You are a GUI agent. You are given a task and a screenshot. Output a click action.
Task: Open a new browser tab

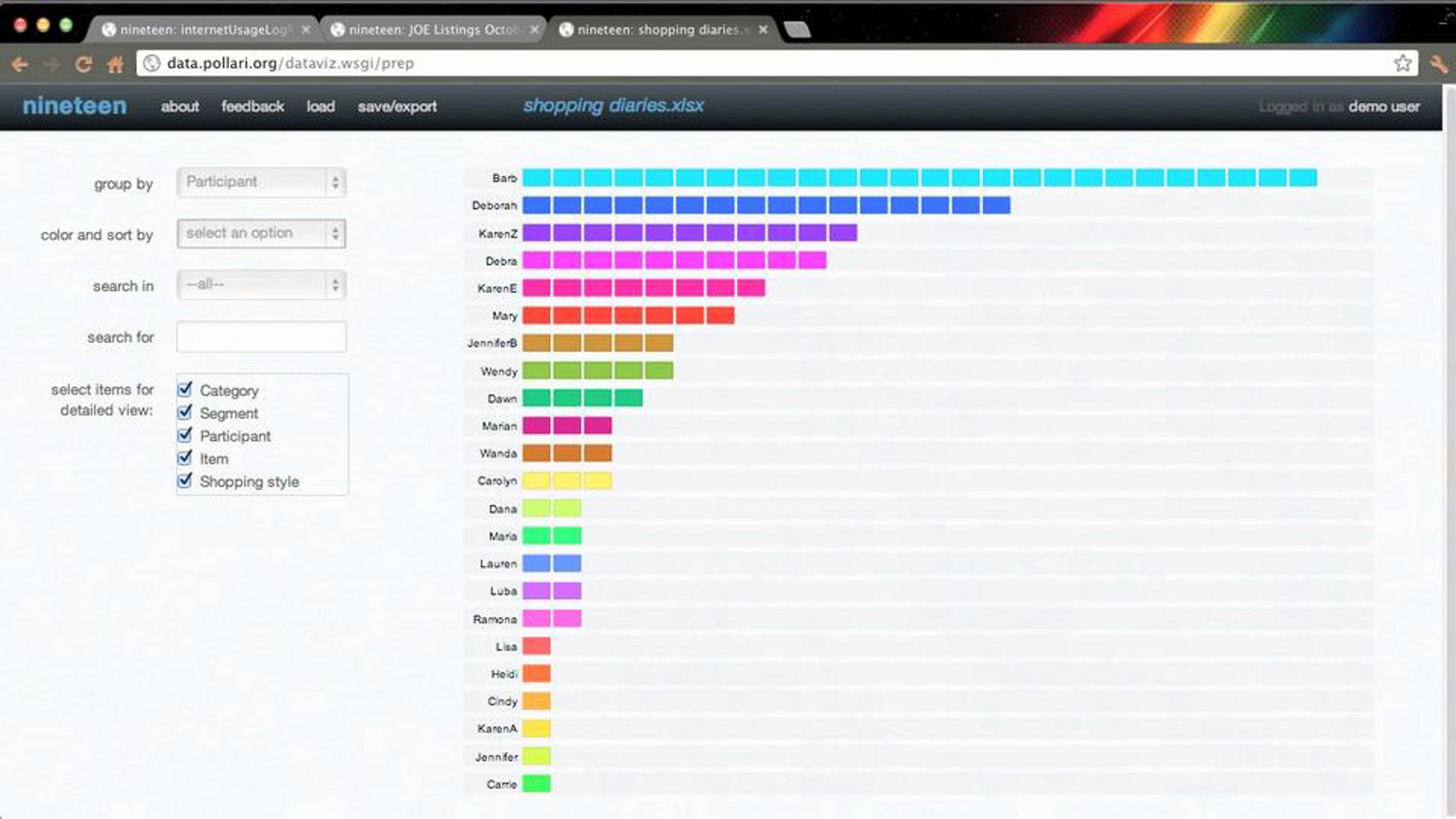click(x=797, y=29)
